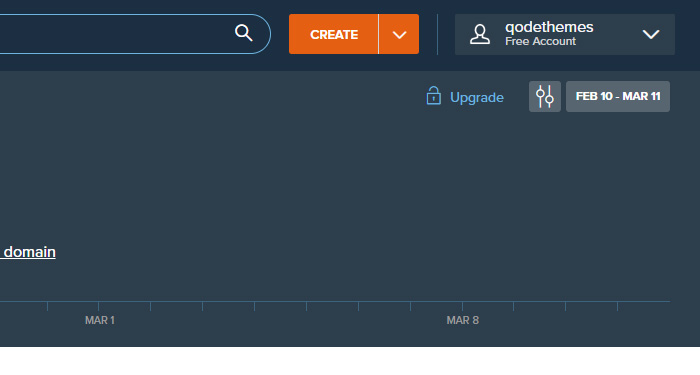
Task: Click the user profile avatar icon
Action: click(480, 34)
